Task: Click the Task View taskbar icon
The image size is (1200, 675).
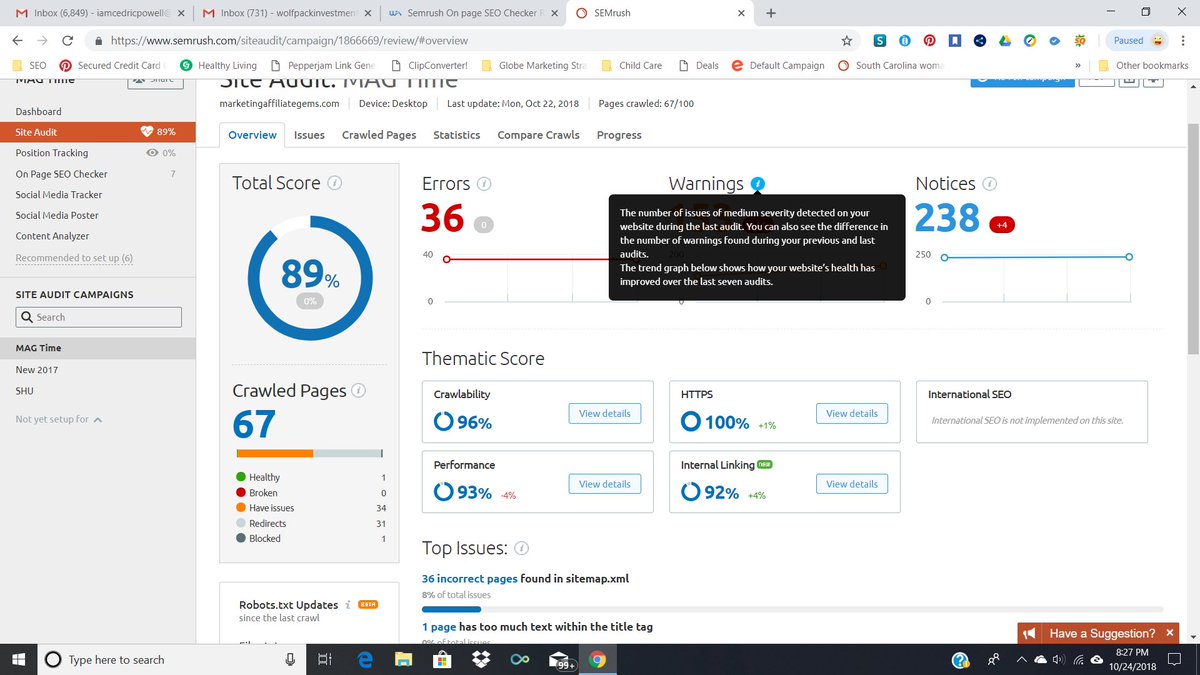Action: pos(324,660)
